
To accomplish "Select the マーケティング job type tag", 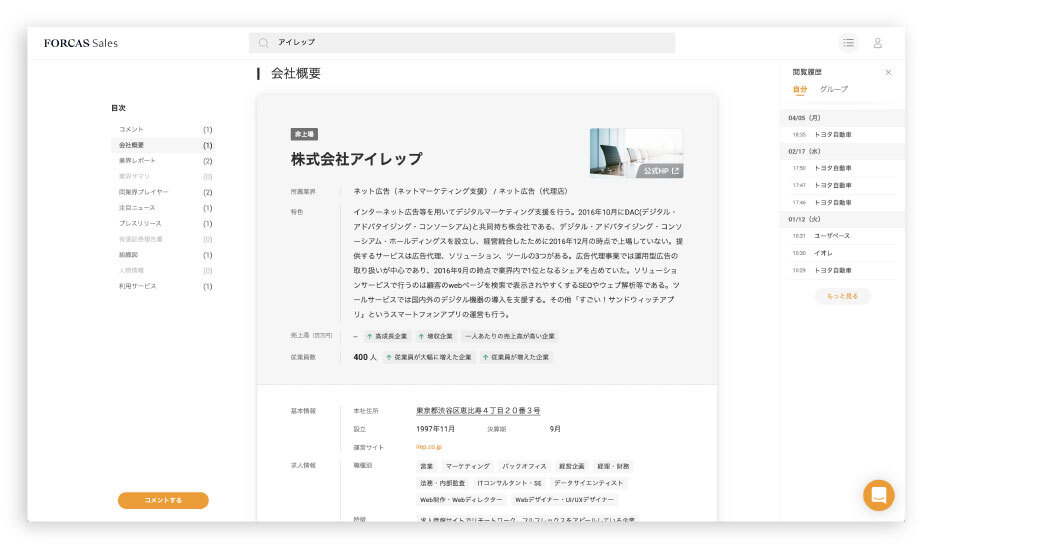I will [468, 466].
